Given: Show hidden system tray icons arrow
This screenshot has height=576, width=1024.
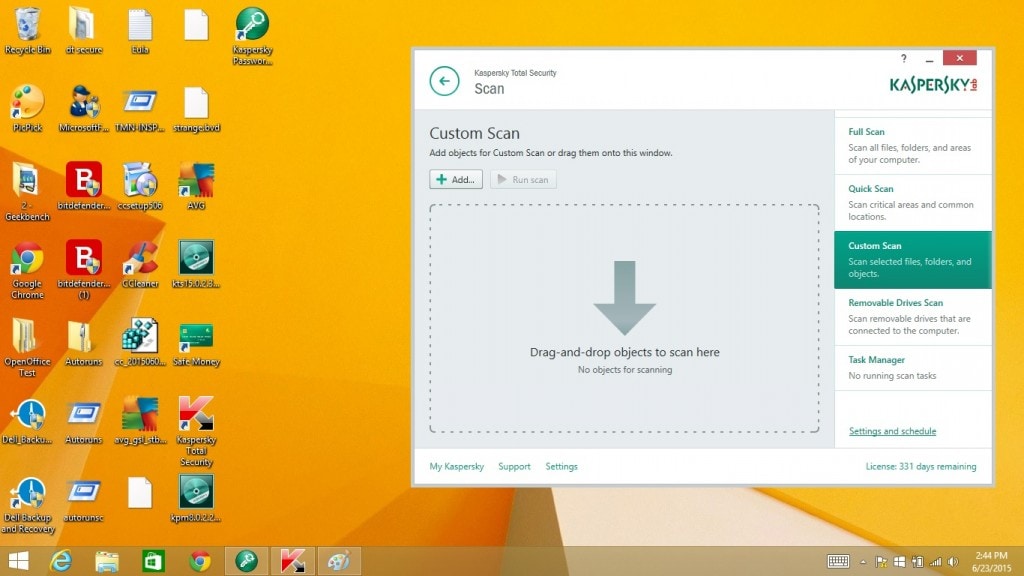Looking at the screenshot, I should [863, 562].
